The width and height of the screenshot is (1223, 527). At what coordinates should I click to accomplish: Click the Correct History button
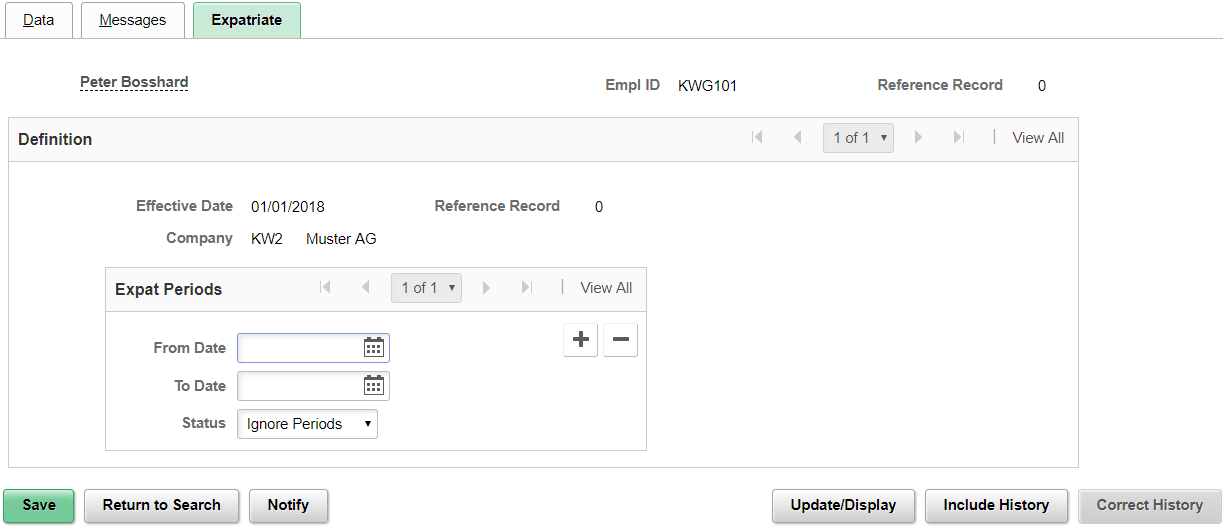(1150, 505)
